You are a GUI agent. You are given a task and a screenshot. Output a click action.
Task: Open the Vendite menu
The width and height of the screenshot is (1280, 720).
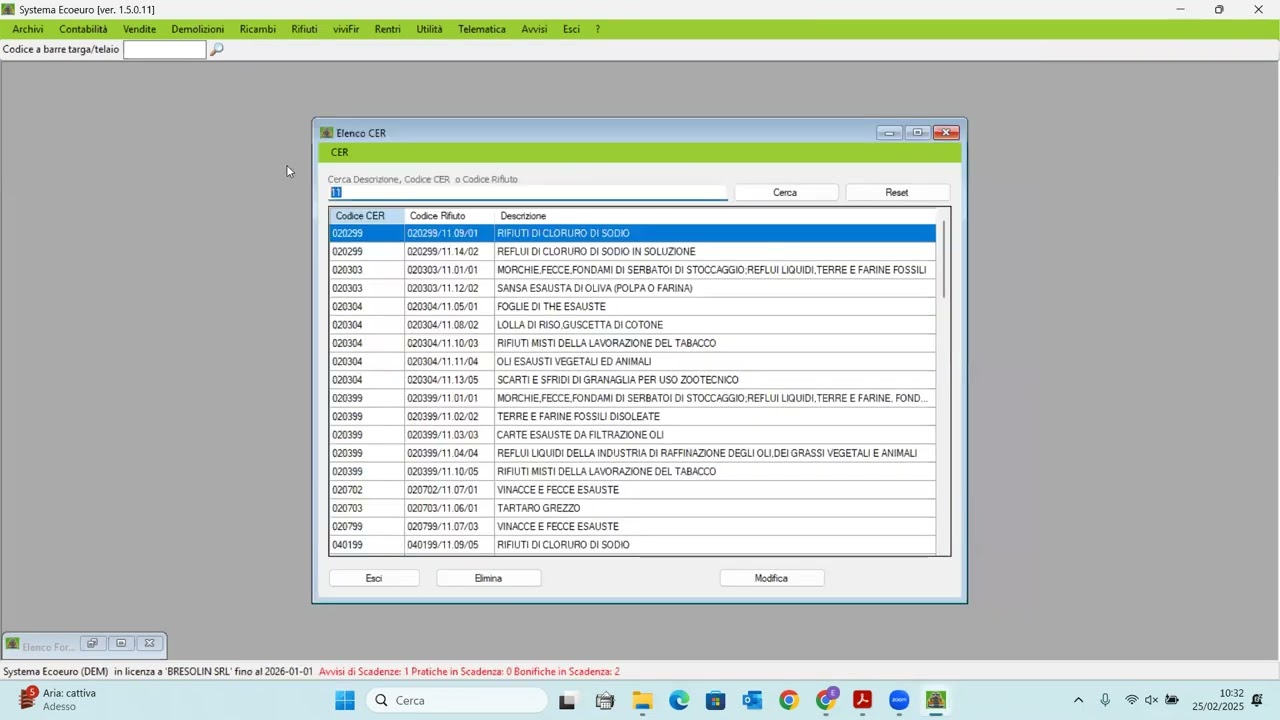point(139,29)
